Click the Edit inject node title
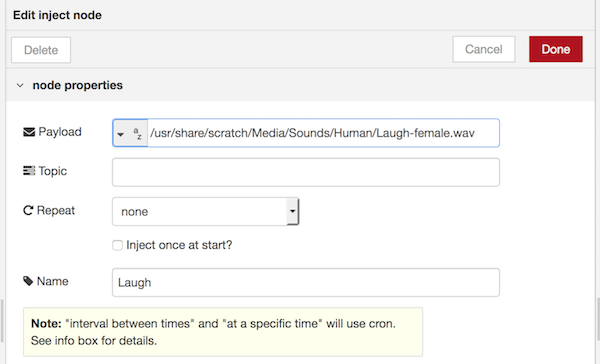Image resolution: width=600 pixels, height=364 pixels. (x=57, y=15)
